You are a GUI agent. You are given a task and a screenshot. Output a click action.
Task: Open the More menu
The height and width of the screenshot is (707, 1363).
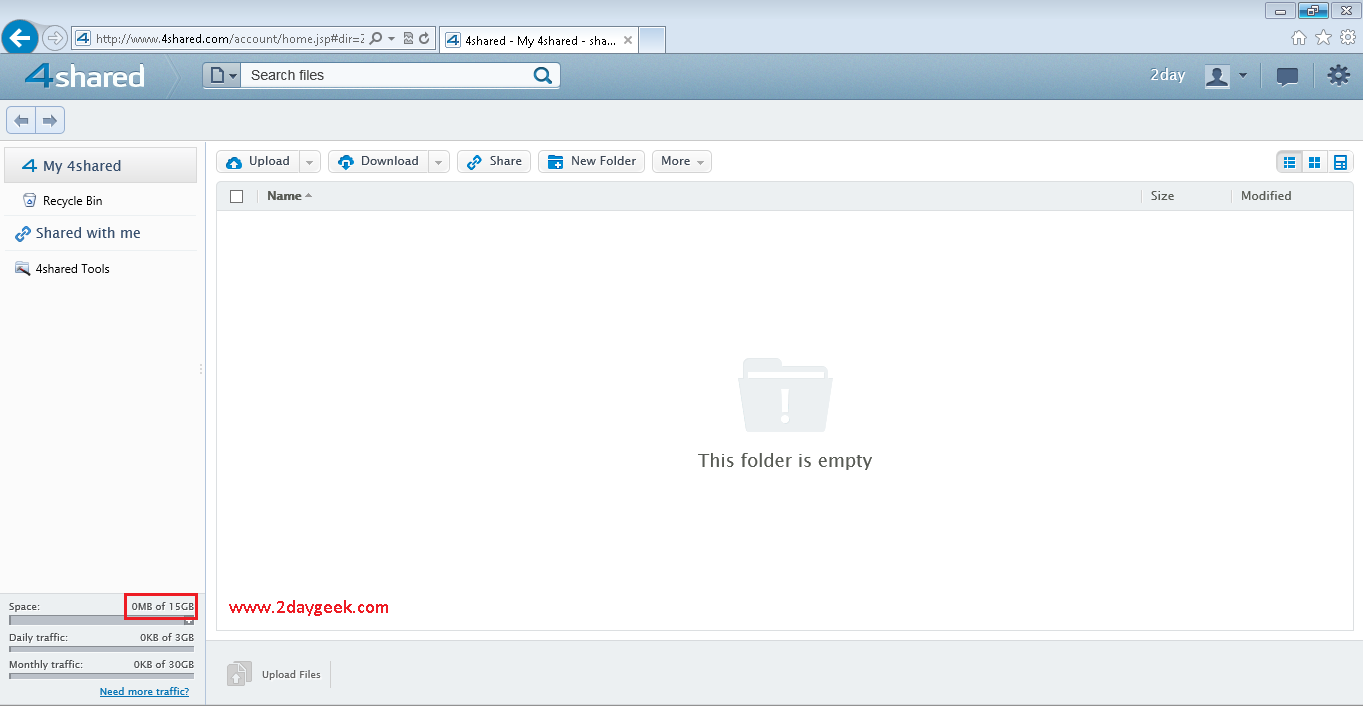point(682,161)
